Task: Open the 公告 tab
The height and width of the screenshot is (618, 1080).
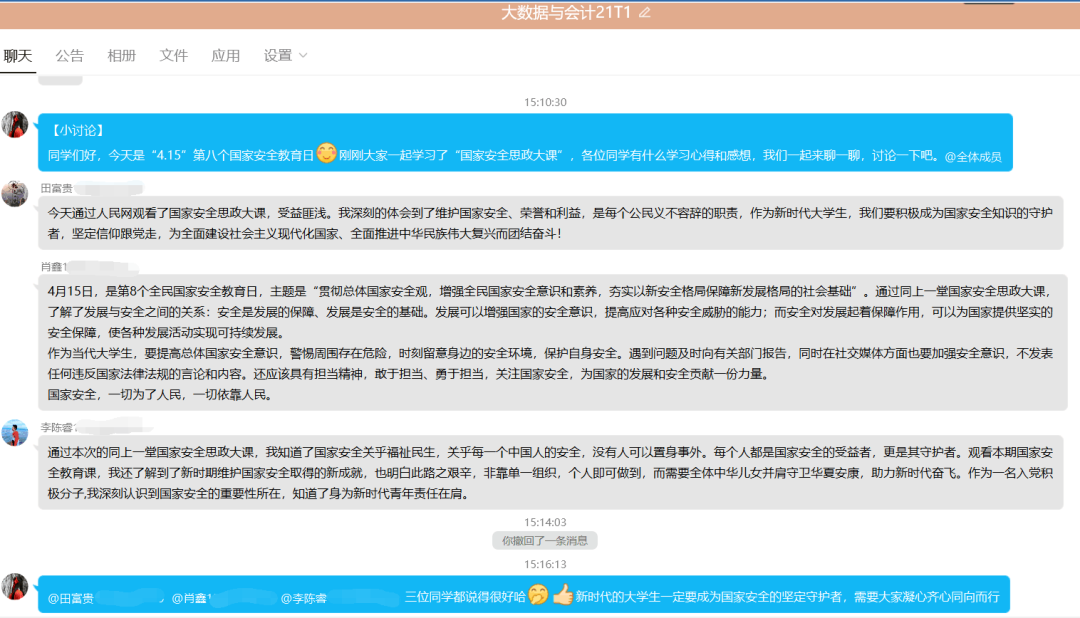Action: [x=70, y=56]
